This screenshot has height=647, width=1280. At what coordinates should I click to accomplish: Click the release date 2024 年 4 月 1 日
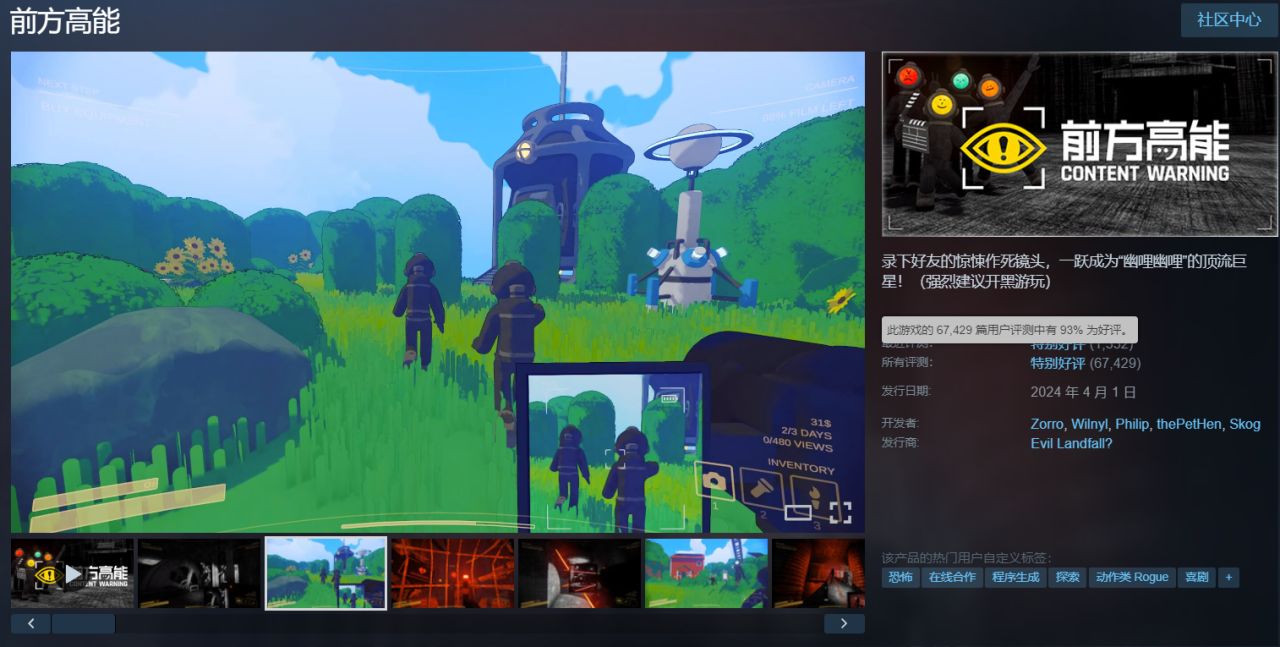coord(1083,392)
